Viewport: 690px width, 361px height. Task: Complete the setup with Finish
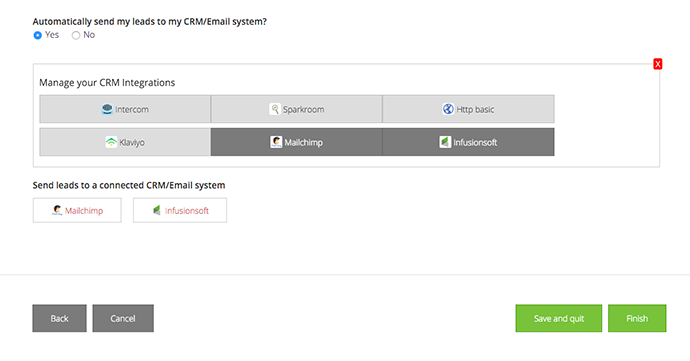point(637,318)
